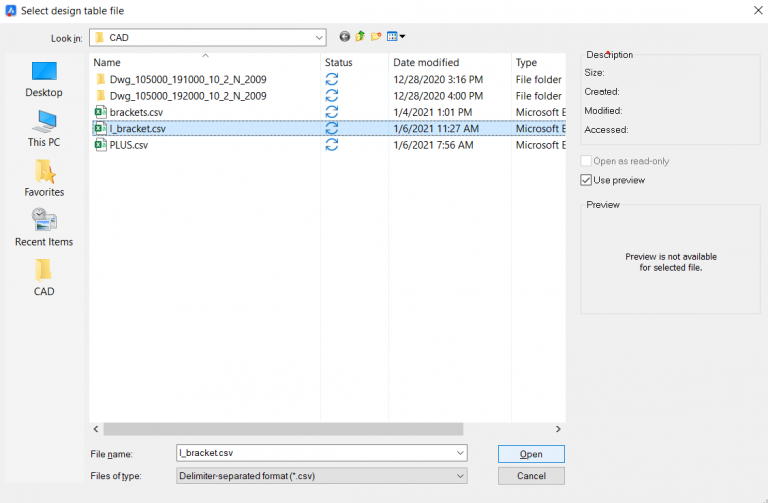Click Excel icon of l_bracket.csv
This screenshot has height=503, width=768.
pos(100,128)
